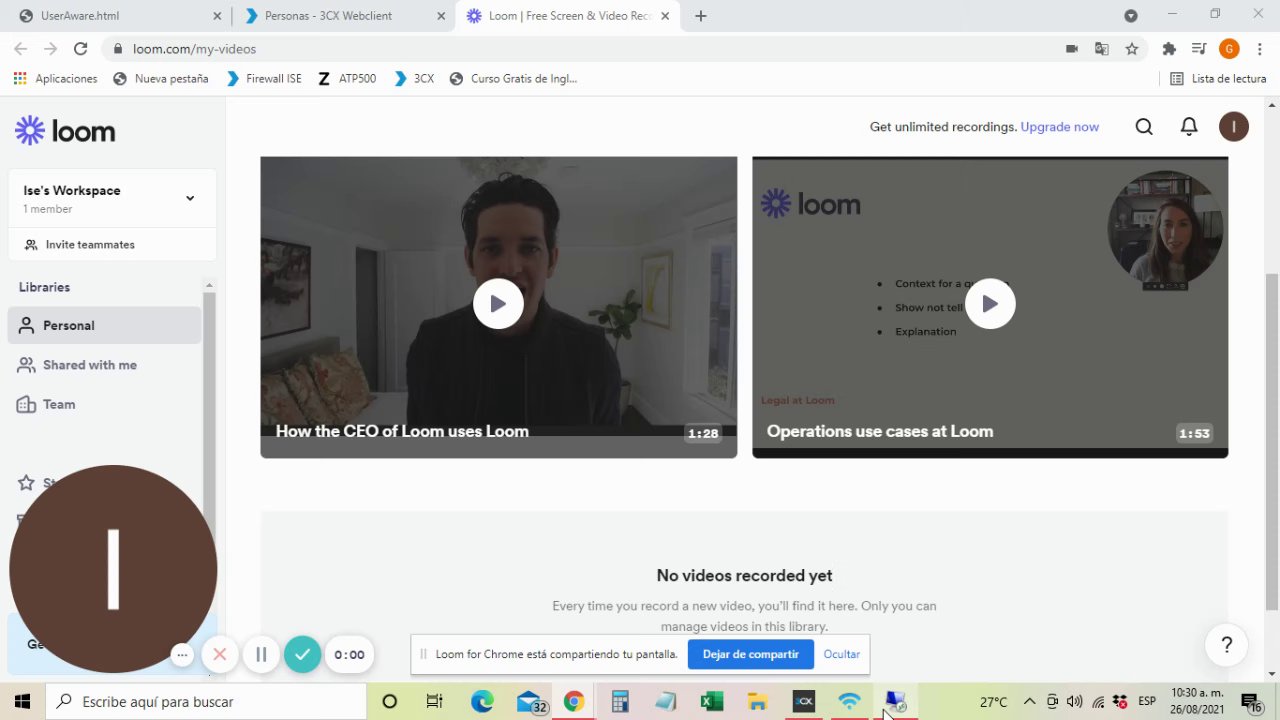Switch to Personas - 3CX Webclient tab
Image resolution: width=1280 pixels, height=720 pixels.
tap(344, 16)
